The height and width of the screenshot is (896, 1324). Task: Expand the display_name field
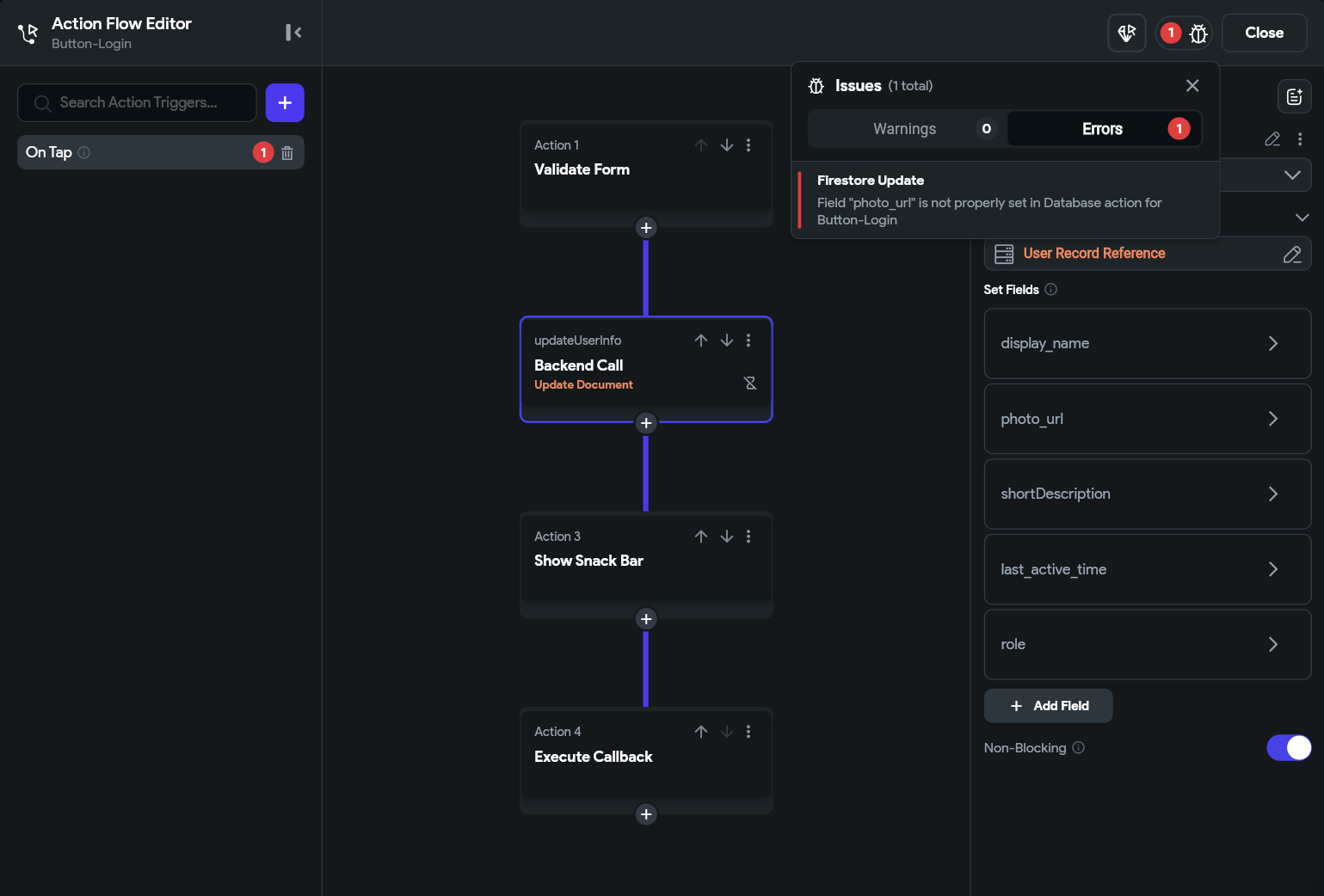[x=1148, y=344]
